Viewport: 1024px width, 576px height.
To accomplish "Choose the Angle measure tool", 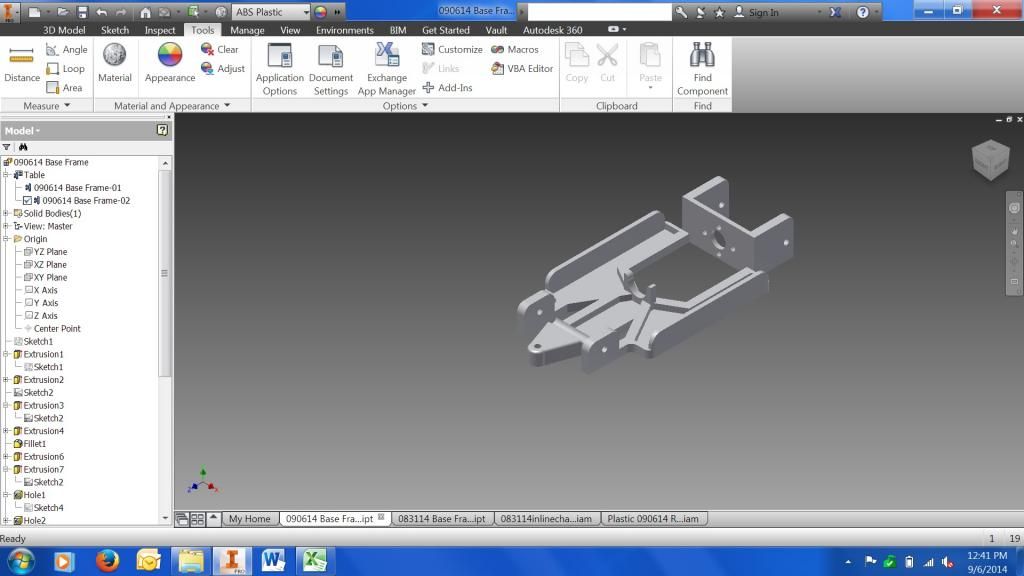I will (67, 50).
